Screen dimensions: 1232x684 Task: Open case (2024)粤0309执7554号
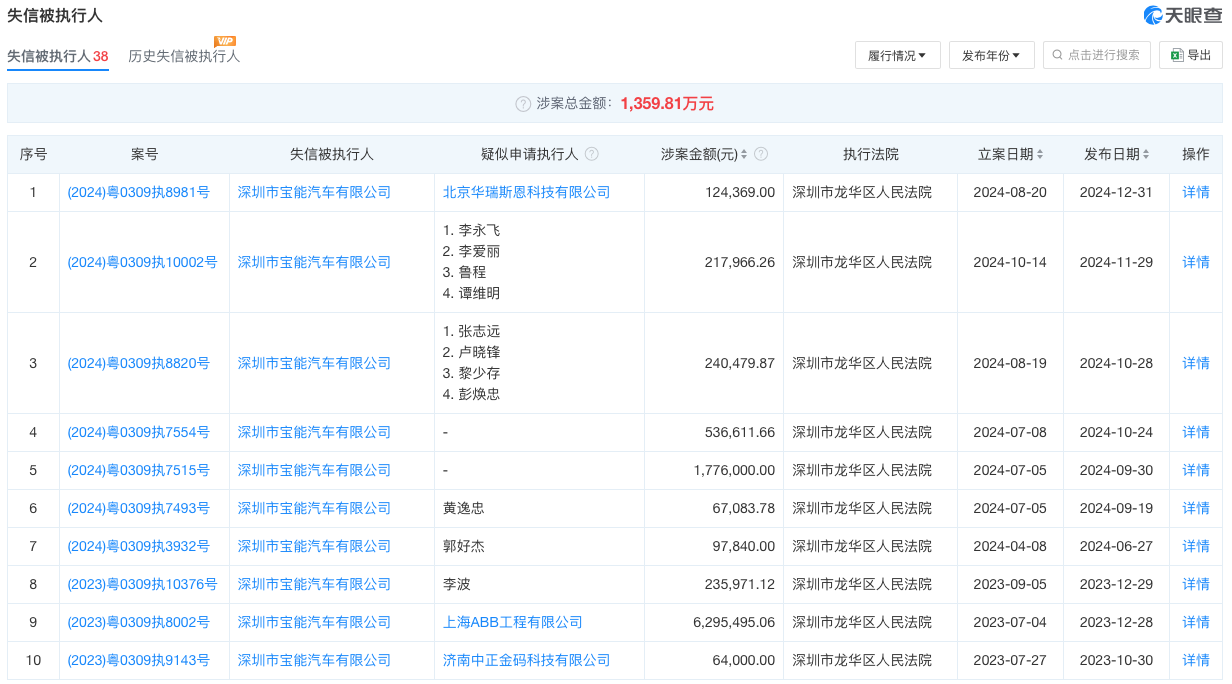pyautogui.click(x=139, y=432)
